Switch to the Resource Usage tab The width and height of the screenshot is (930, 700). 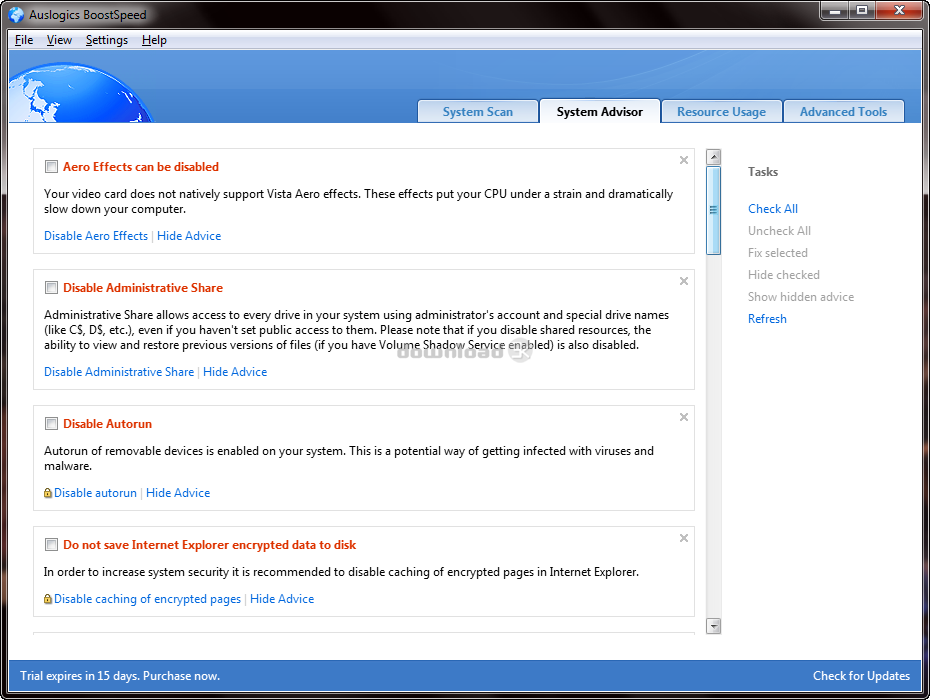point(721,112)
